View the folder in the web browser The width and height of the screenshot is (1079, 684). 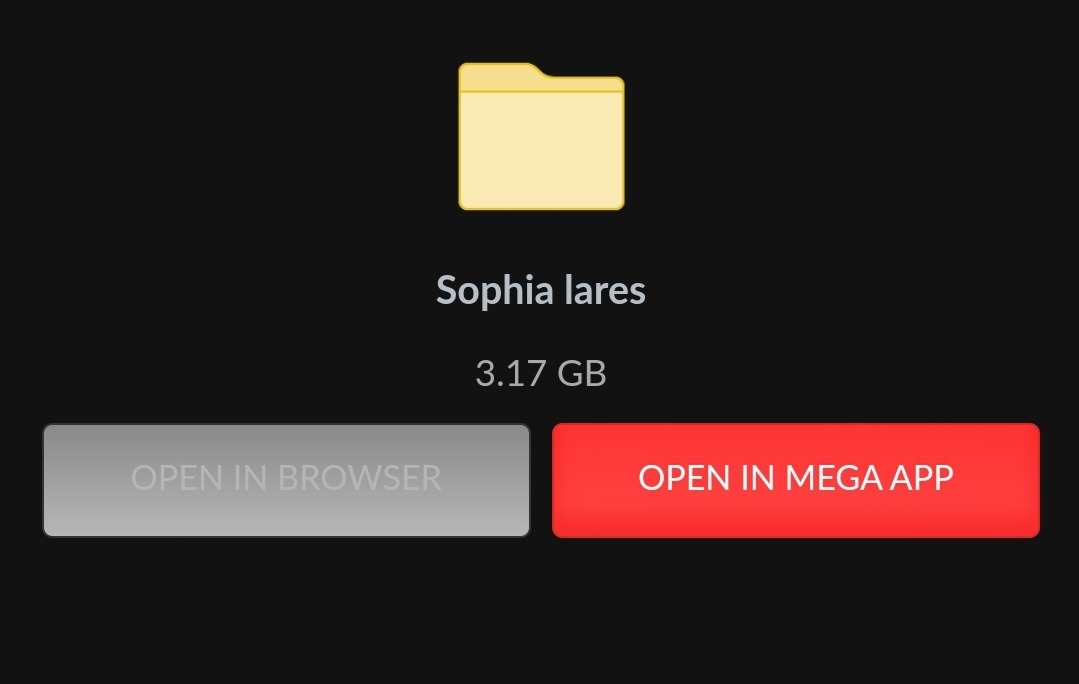(x=286, y=480)
